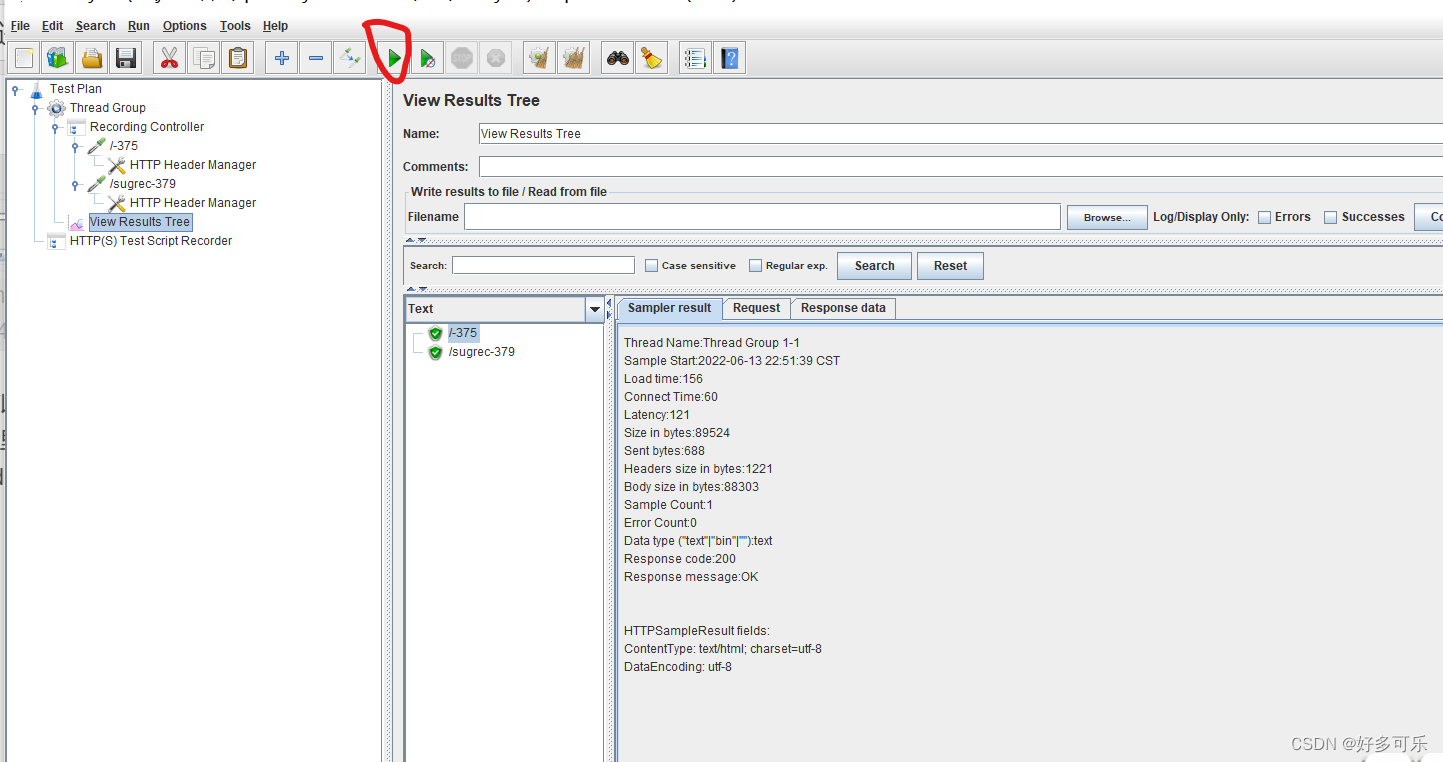Reset search with the yellow brush icon
1443x762 pixels.
pos(652,58)
